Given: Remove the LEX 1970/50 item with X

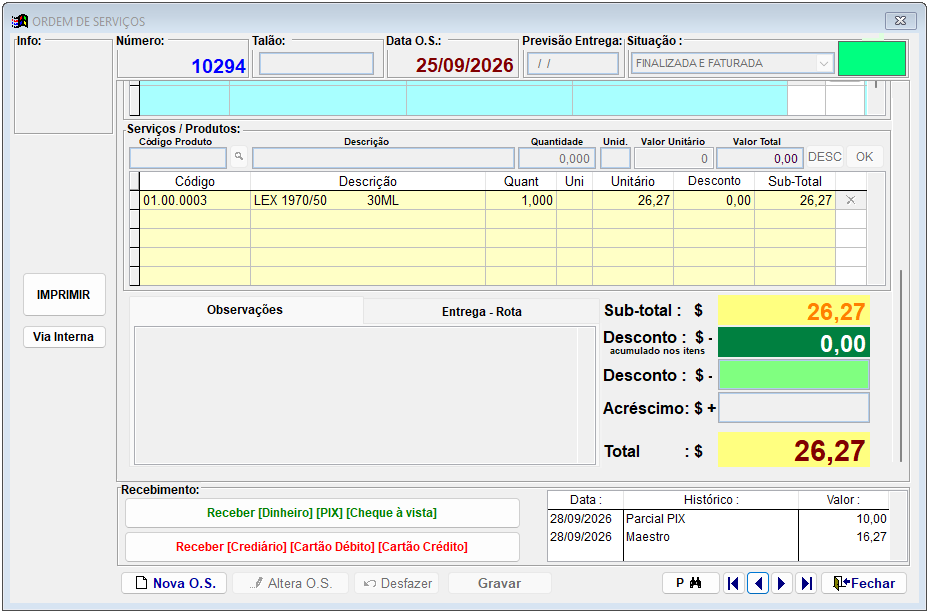Looking at the screenshot, I should pyautogui.click(x=850, y=200).
